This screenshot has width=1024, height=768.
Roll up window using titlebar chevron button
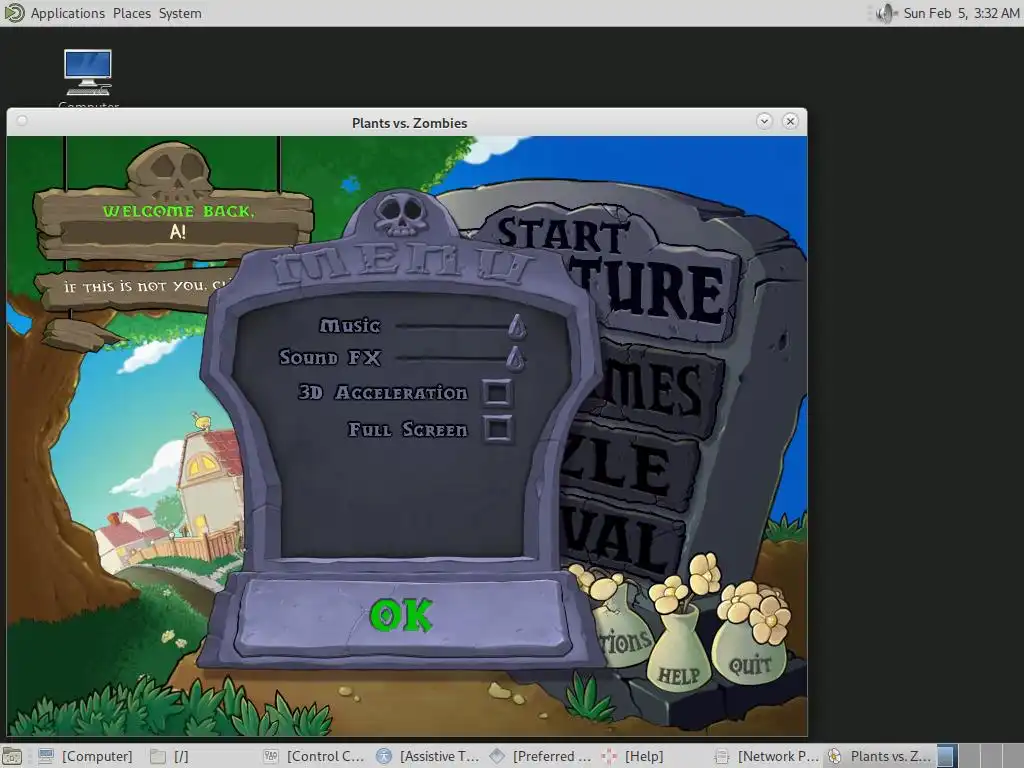click(x=764, y=121)
